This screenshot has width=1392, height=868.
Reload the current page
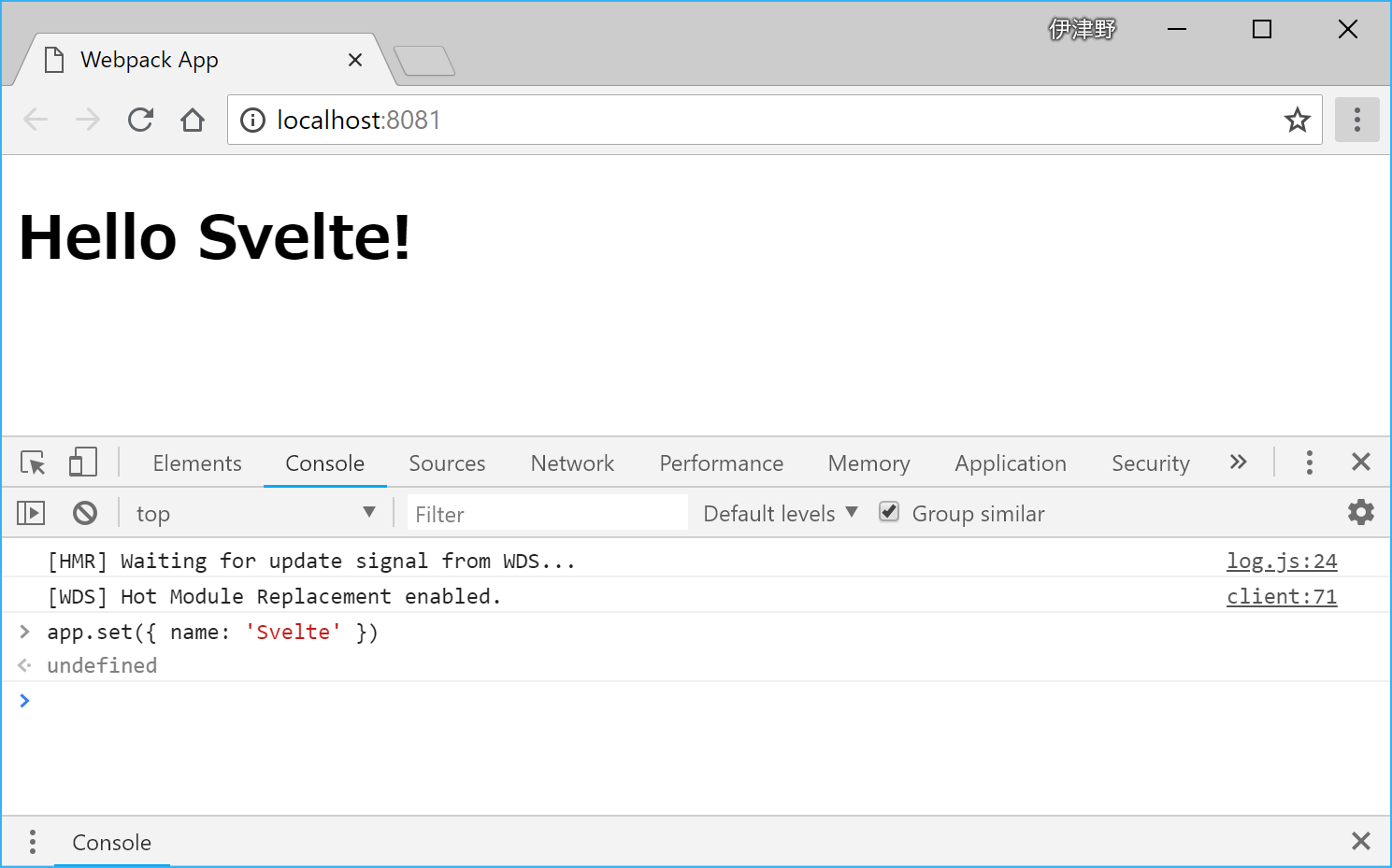[140, 120]
